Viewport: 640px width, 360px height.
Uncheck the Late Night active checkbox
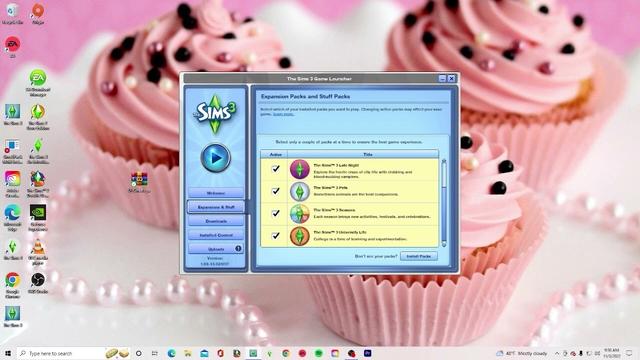tap(276, 169)
